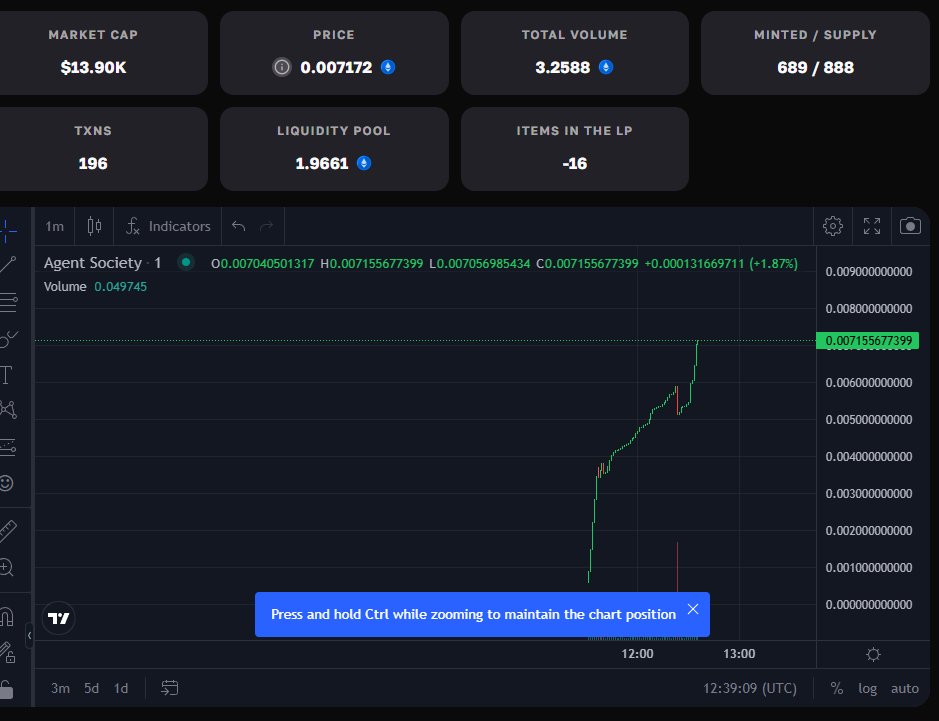The image size is (939, 721).
Task: Toggle stay in drawing mode
Action: tap(7, 653)
